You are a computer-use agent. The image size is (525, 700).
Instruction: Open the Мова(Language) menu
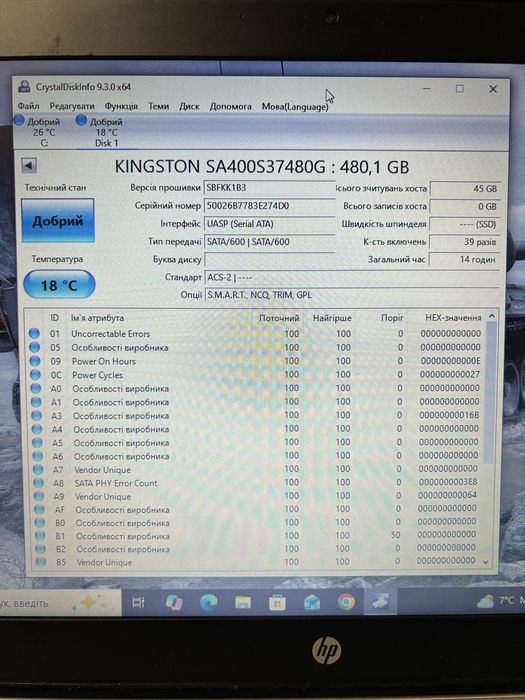click(295, 106)
